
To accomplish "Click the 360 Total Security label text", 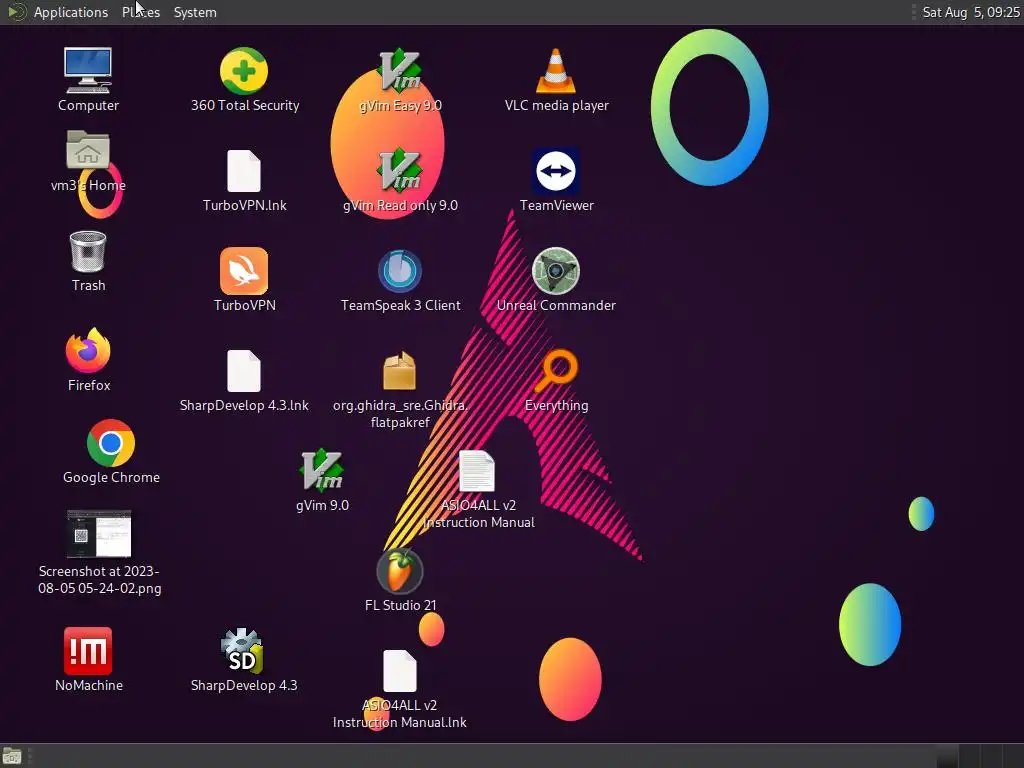I will coord(245,105).
